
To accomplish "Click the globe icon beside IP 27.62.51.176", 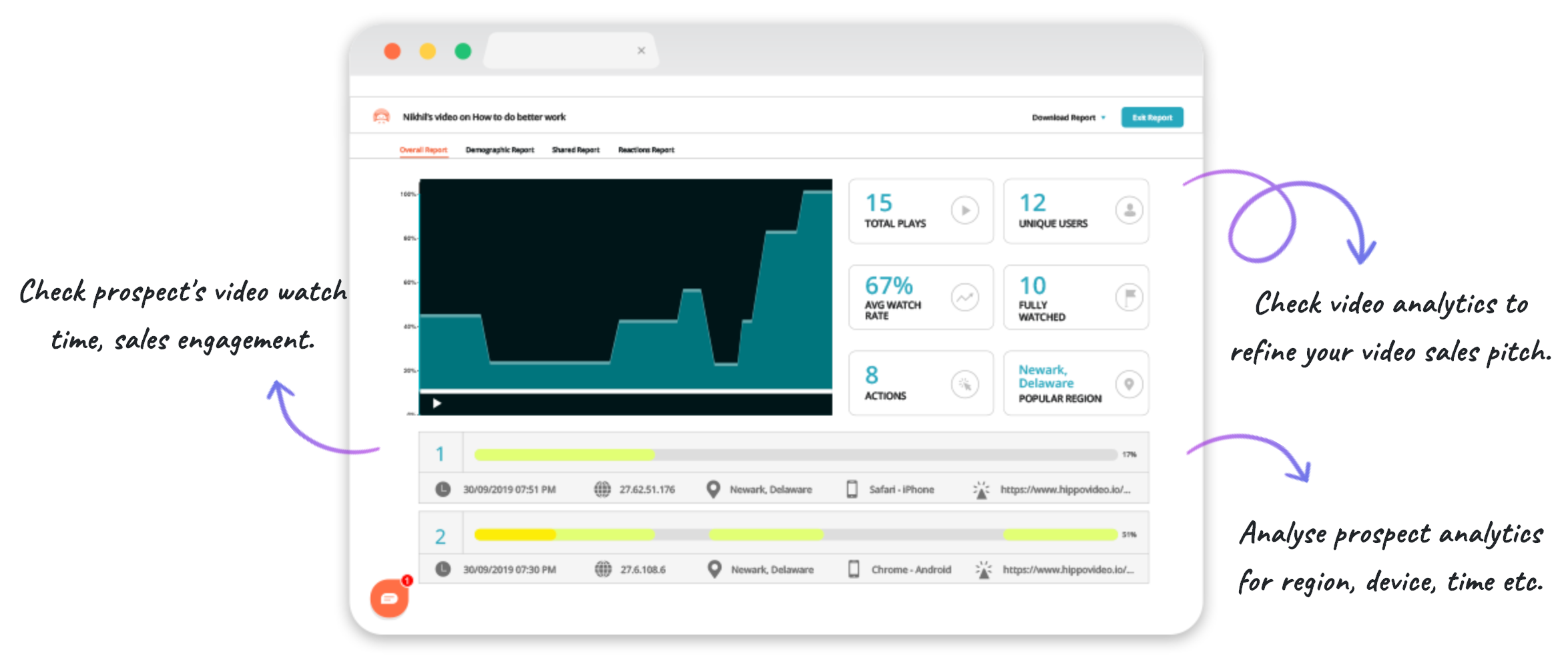I will coord(603,488).
